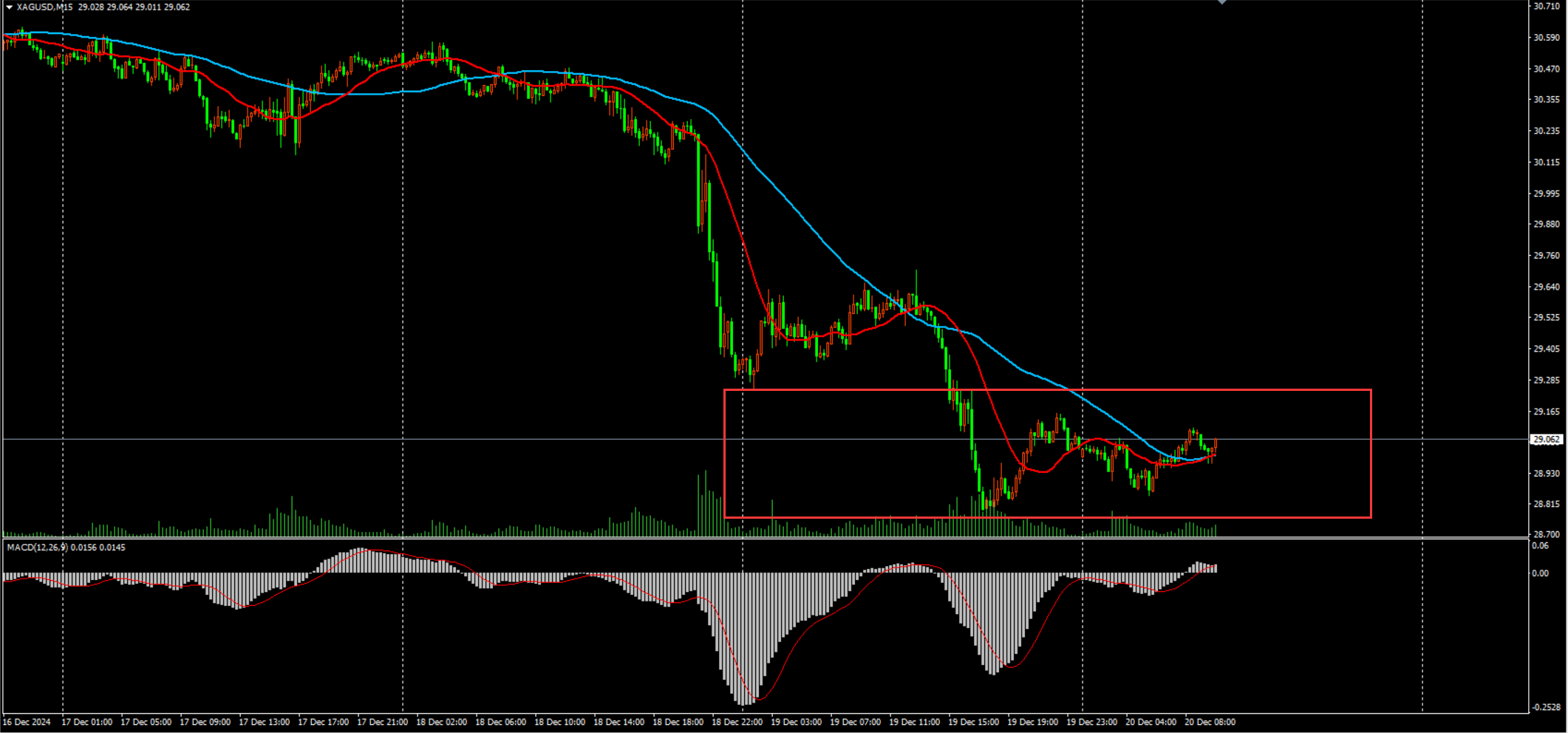
Task: Click the 30.470 price scale label
Action: click(x=1547, y=69)
